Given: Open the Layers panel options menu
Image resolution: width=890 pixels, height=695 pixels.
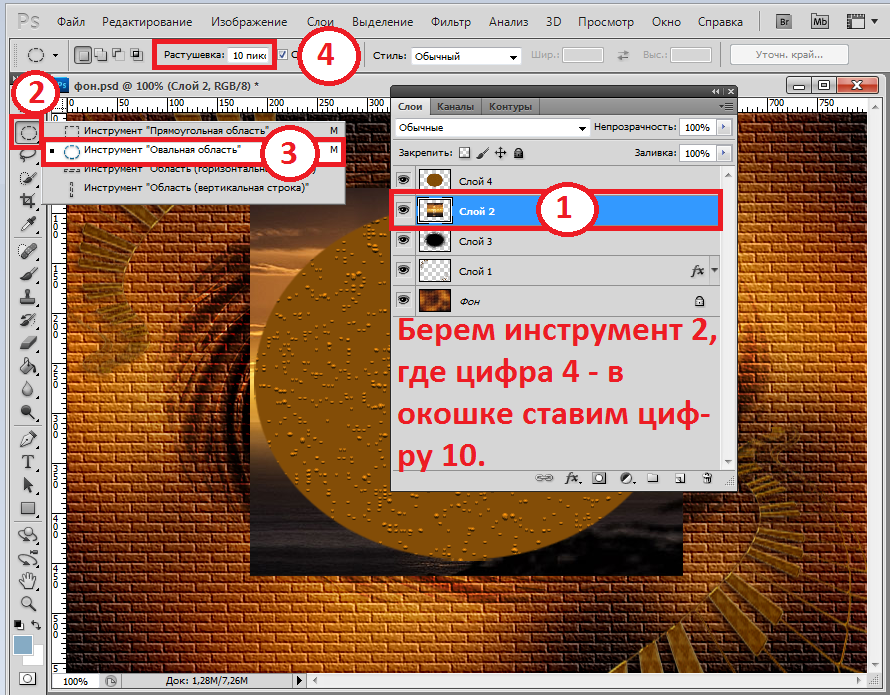Looking at the screenshot, I should coord(725,106).
